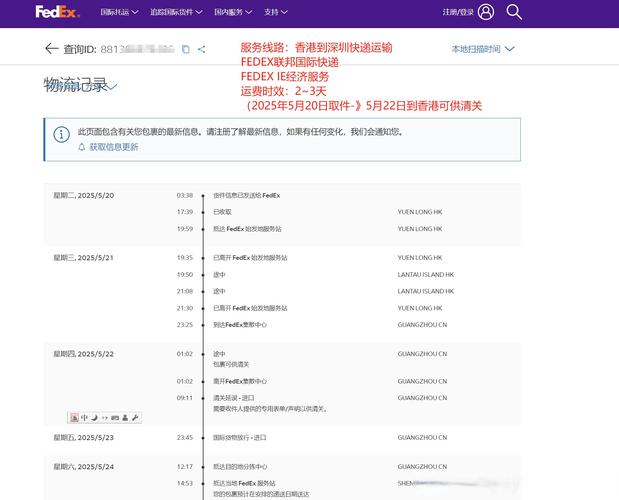This screenshot has width=619, height=500.
Task: Open the search magnifier icon
Action: 514,12
